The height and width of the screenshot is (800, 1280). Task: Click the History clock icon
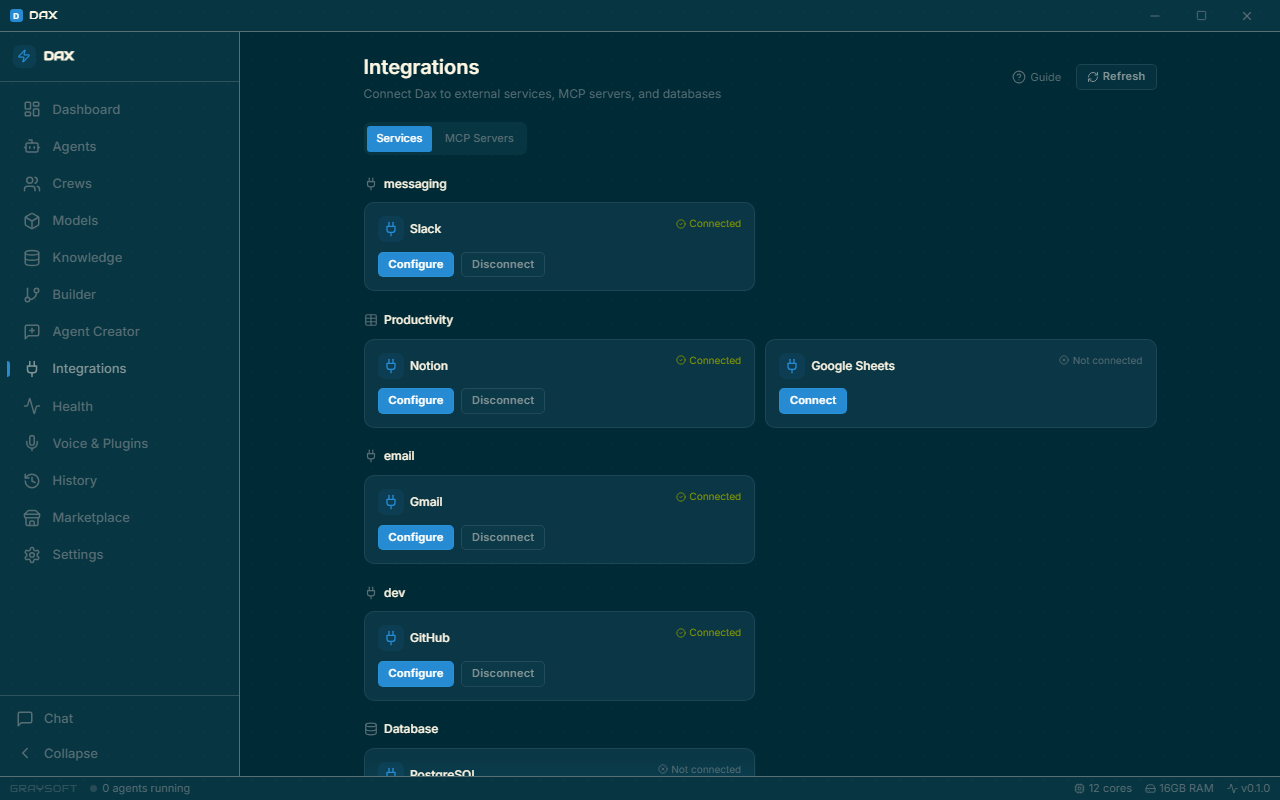pyautogui.click(x=32, y=480)
